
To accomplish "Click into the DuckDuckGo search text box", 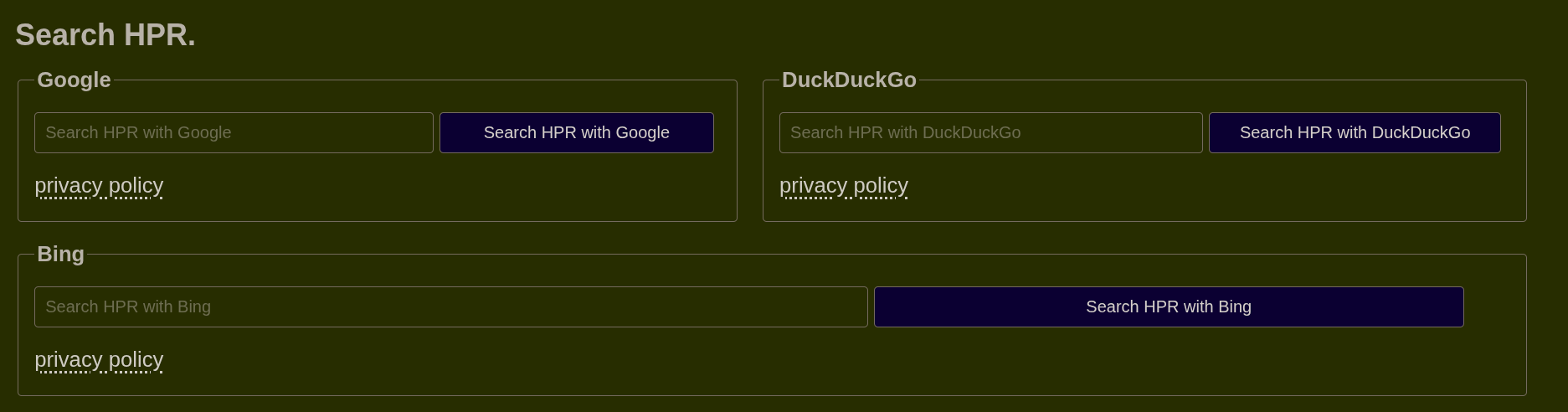I will 990,132.
